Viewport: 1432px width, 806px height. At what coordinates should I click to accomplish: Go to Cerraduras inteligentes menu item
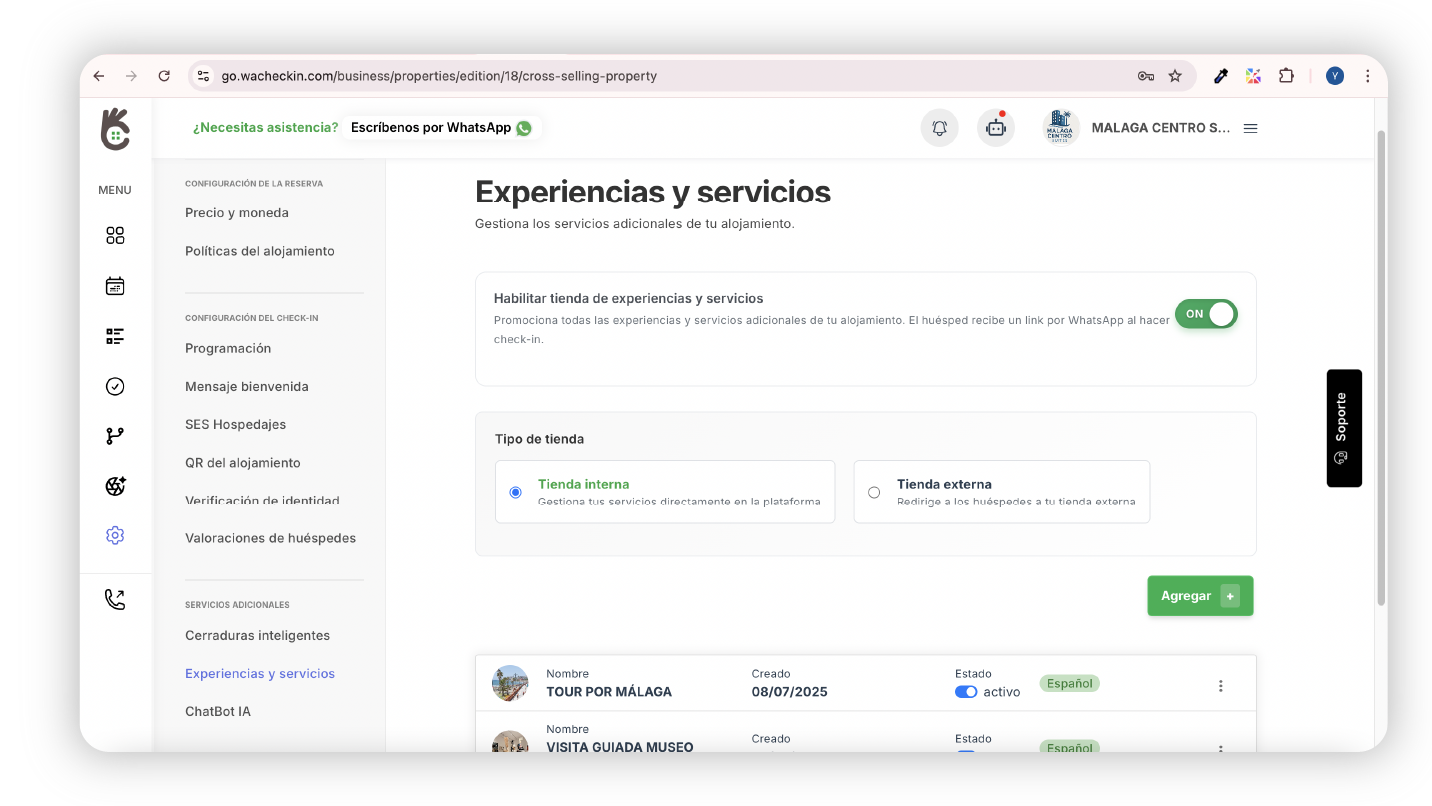[x=257, y=636]
